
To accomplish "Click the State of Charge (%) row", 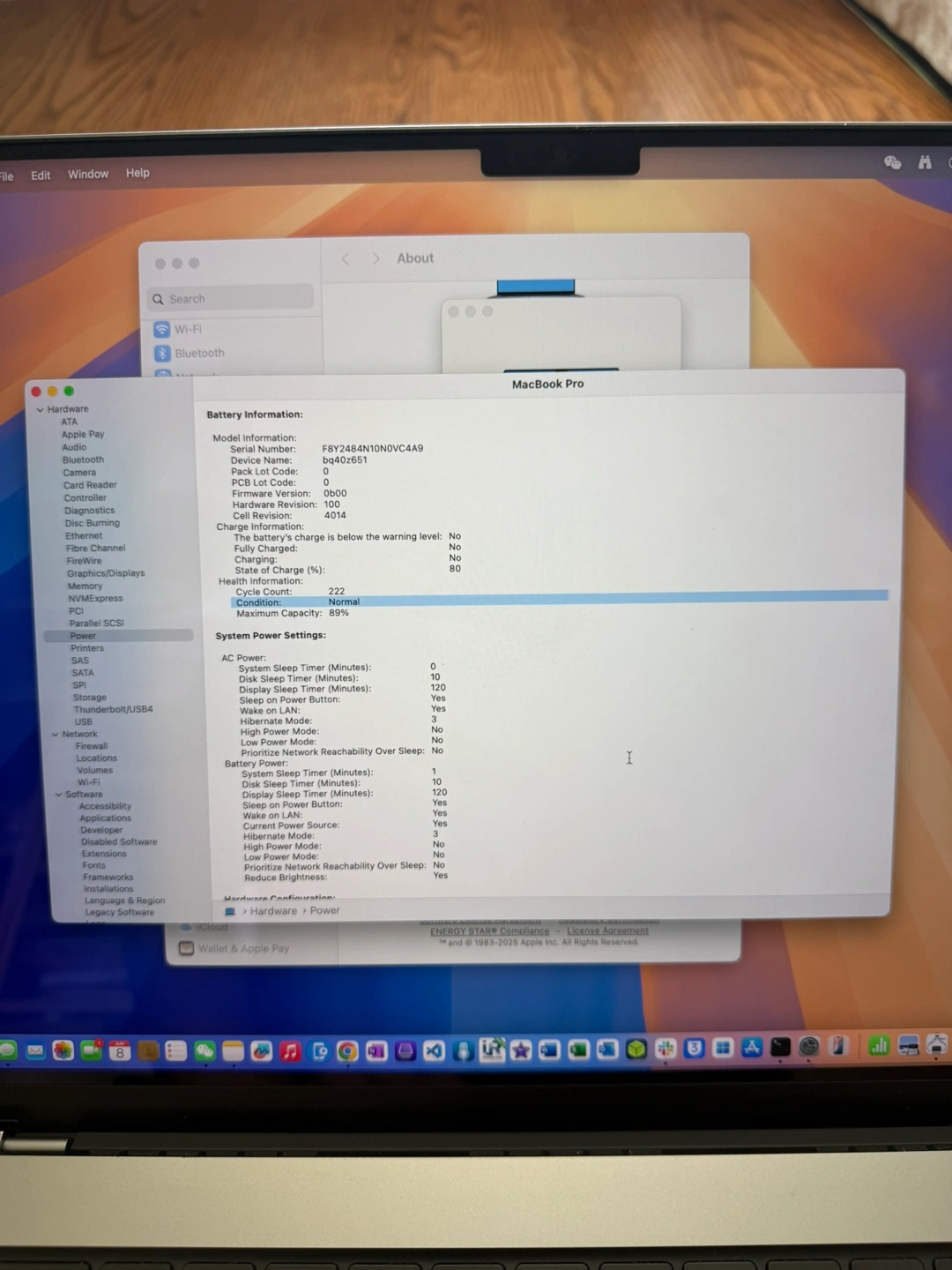I will point(347,570).
